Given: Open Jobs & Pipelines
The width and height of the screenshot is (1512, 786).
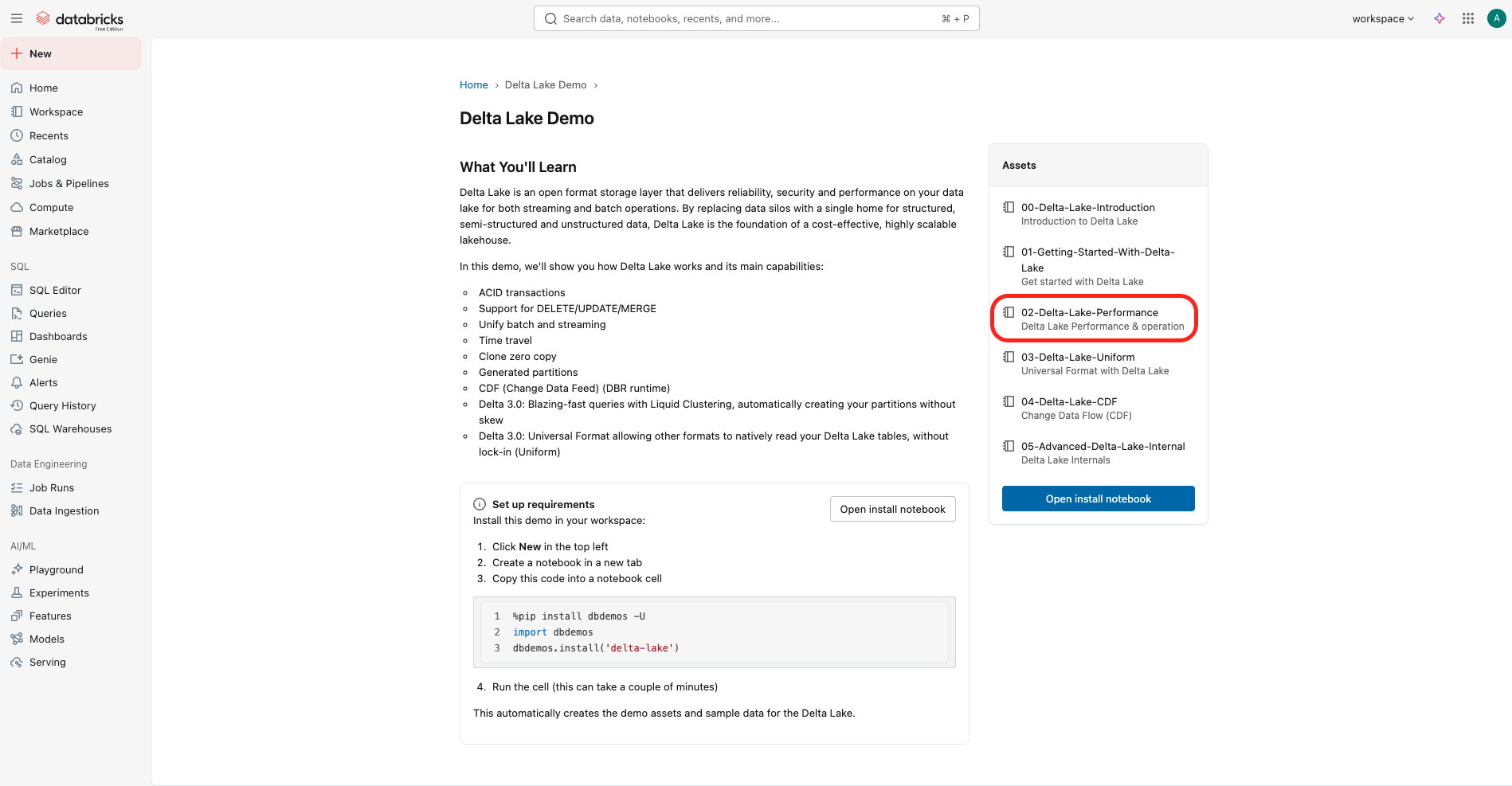Looking at the screenshot, I should [x=69, y=183].
